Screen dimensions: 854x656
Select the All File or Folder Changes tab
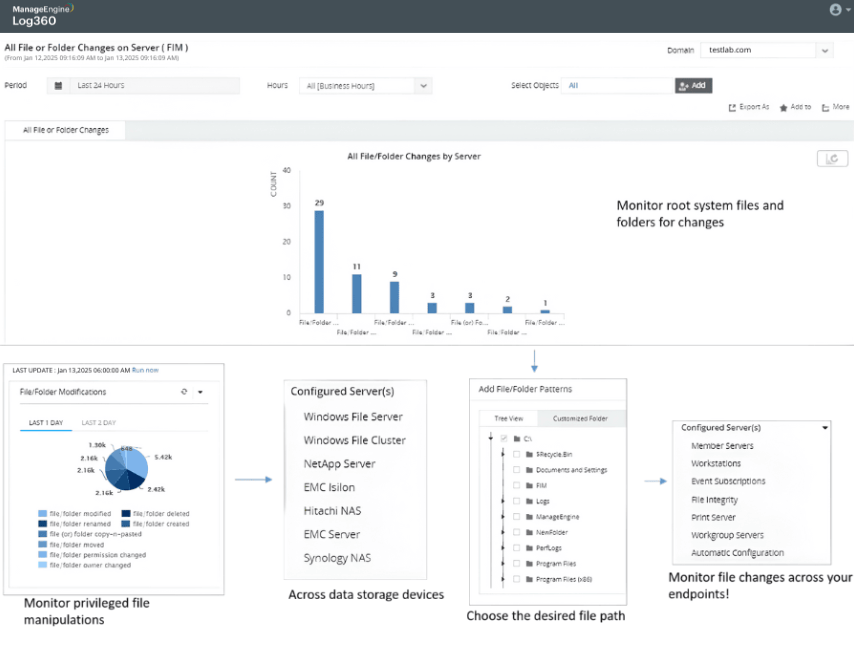(65, 130)
